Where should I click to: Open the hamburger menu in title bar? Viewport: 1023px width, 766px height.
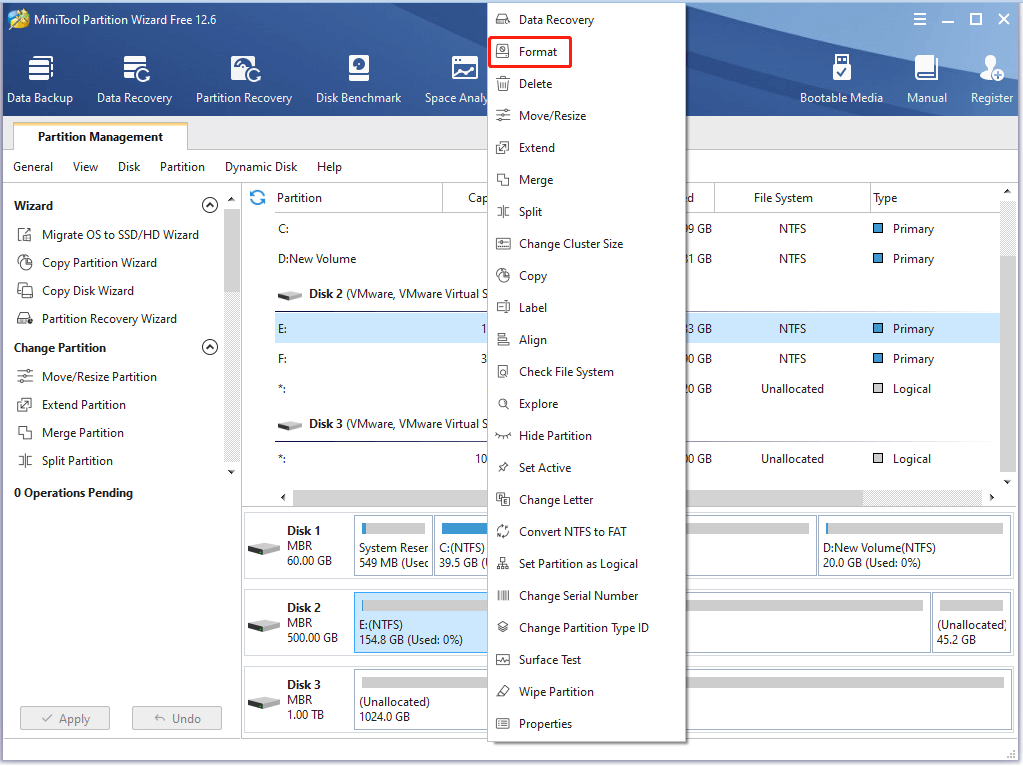(920, 20)
